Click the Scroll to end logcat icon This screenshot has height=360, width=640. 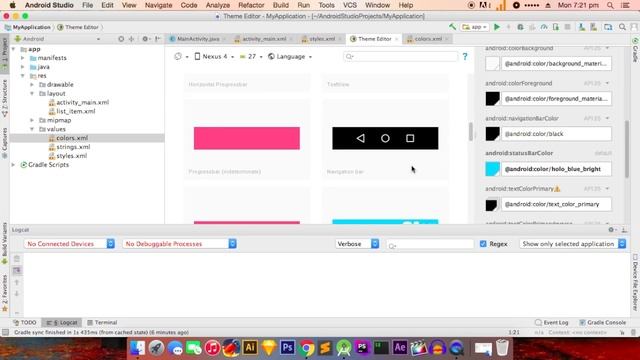click(x=17, y=270)
